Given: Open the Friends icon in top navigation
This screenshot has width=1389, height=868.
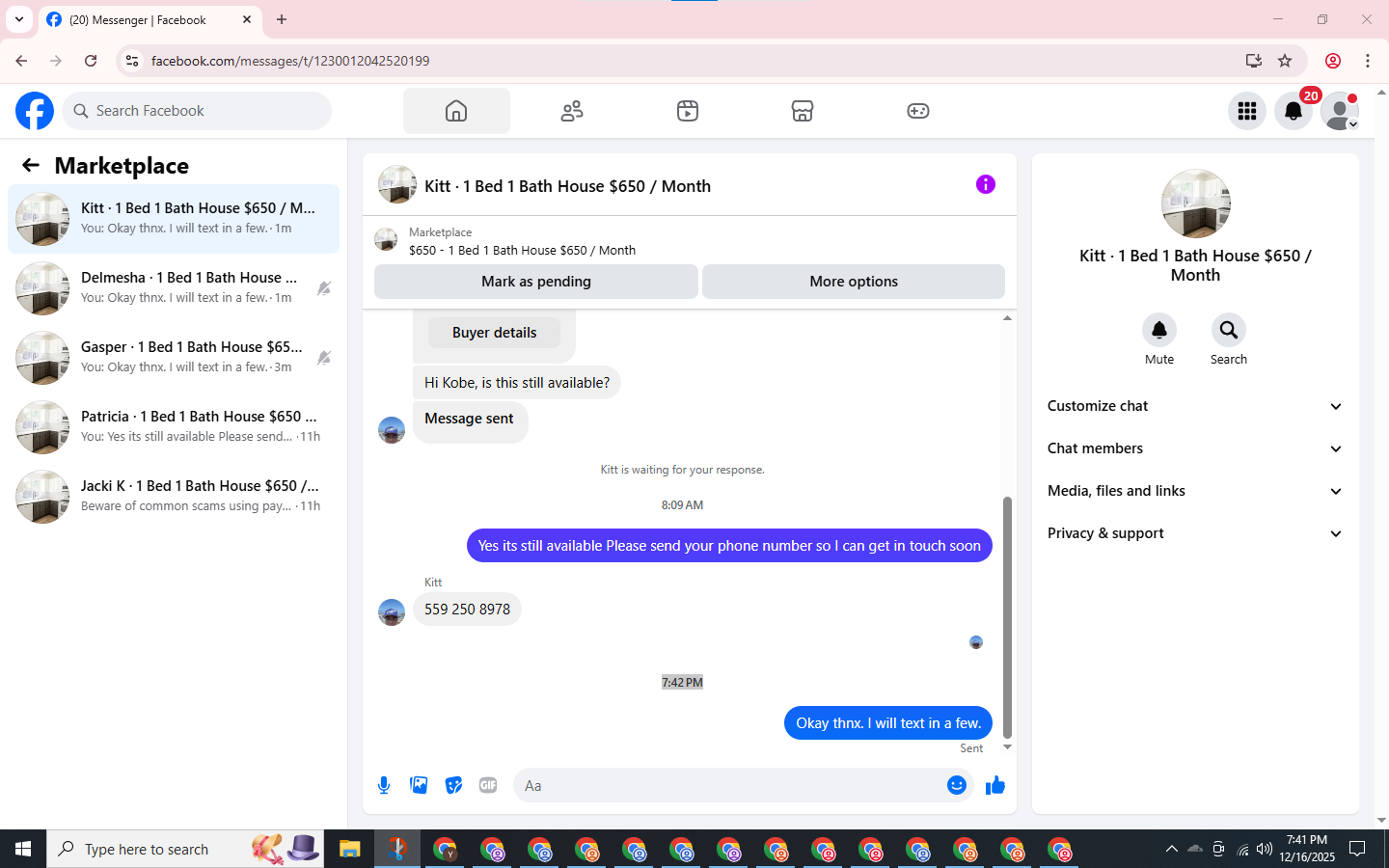Looking at the screenshot, I should tap(572, 111).
